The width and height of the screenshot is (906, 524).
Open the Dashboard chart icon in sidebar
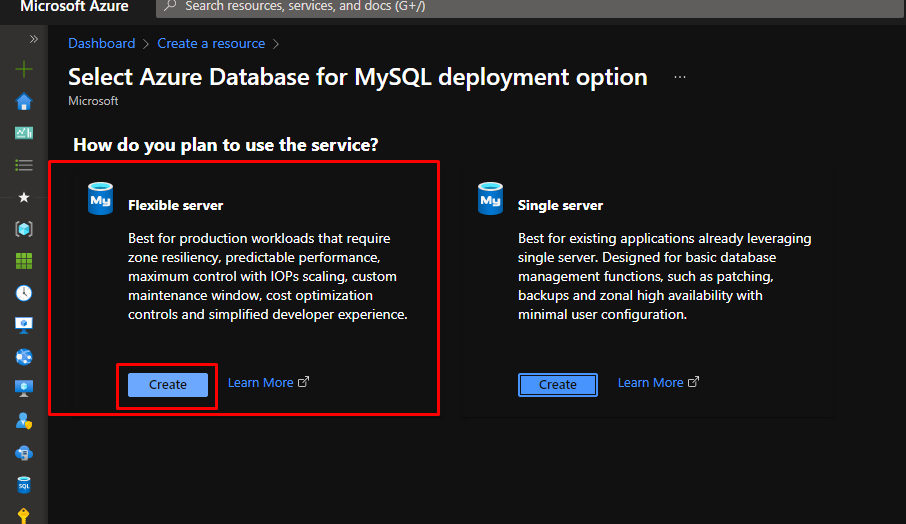[24, 133]
